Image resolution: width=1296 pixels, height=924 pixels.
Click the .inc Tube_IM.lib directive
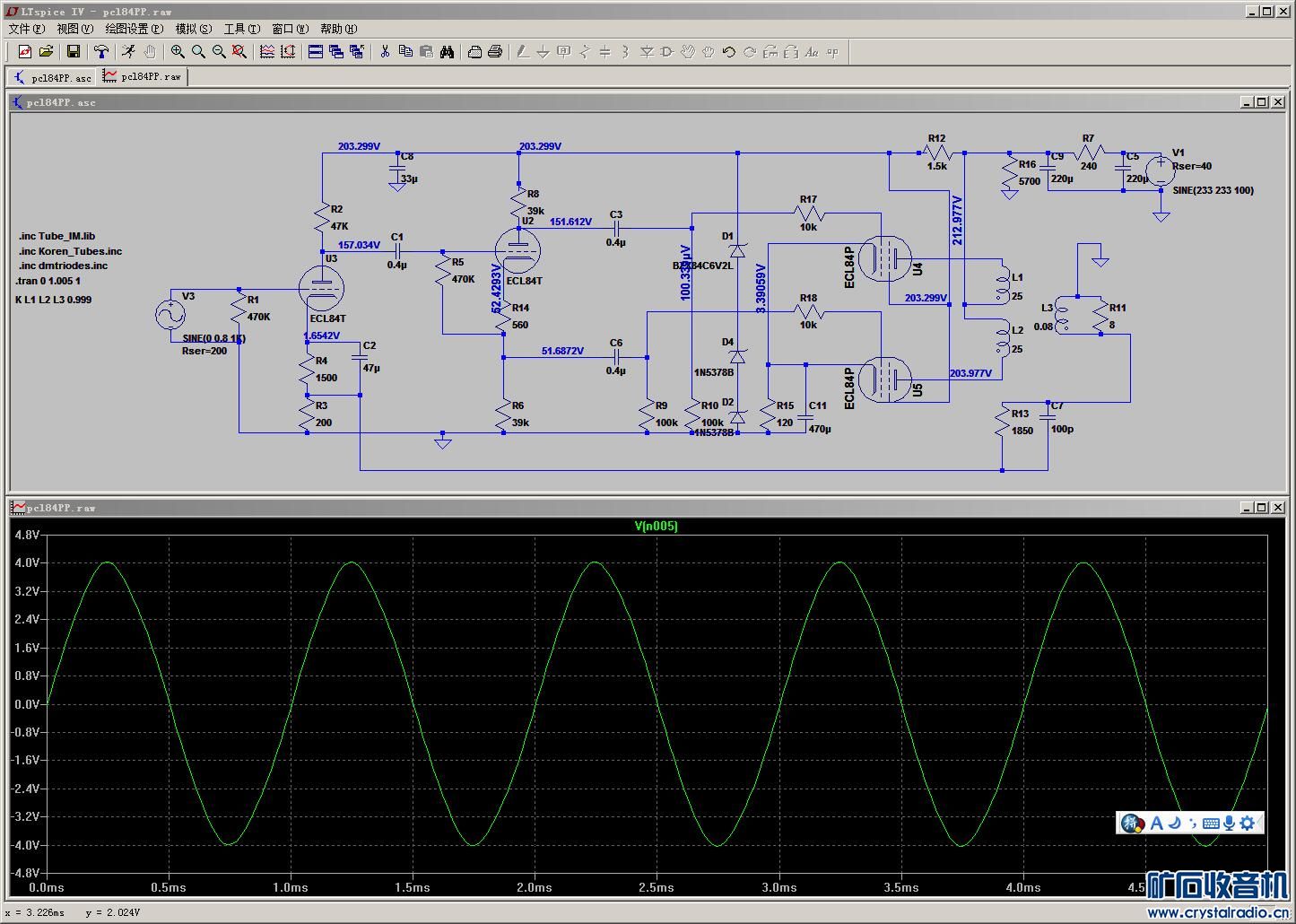[x=57, y=237]
